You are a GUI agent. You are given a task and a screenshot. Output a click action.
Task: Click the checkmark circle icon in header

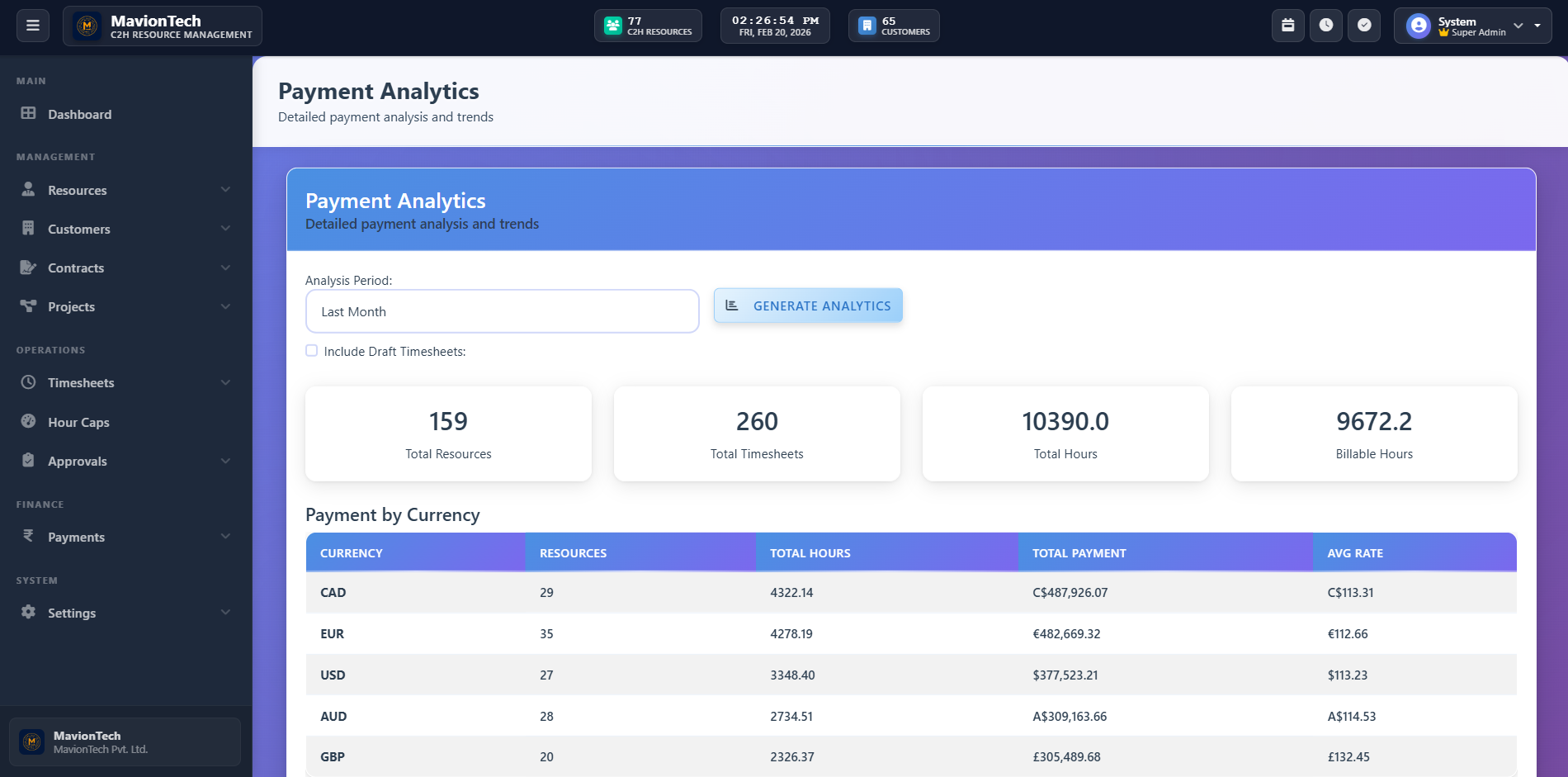pyautogui.click(x=1364, y=26)
